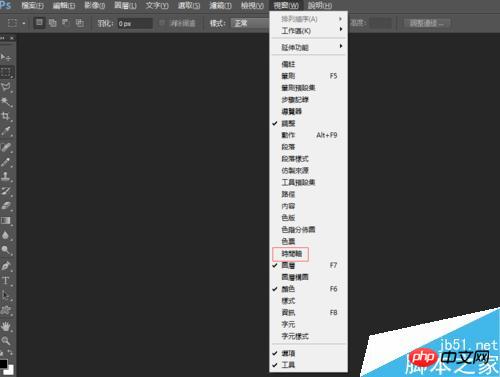Select the Hand tool

click(6, 326)
